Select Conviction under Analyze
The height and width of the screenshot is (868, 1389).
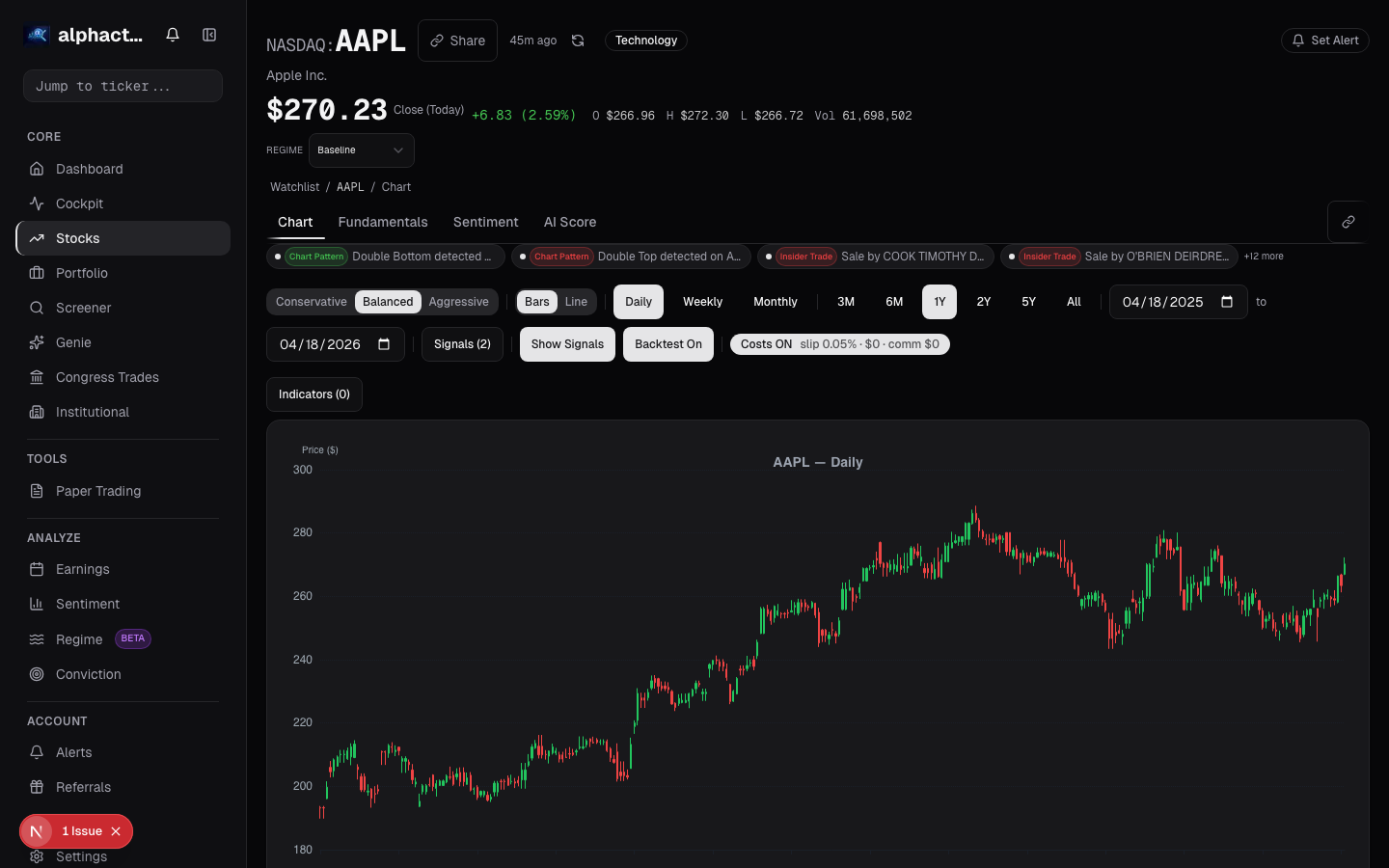[88, 674]
